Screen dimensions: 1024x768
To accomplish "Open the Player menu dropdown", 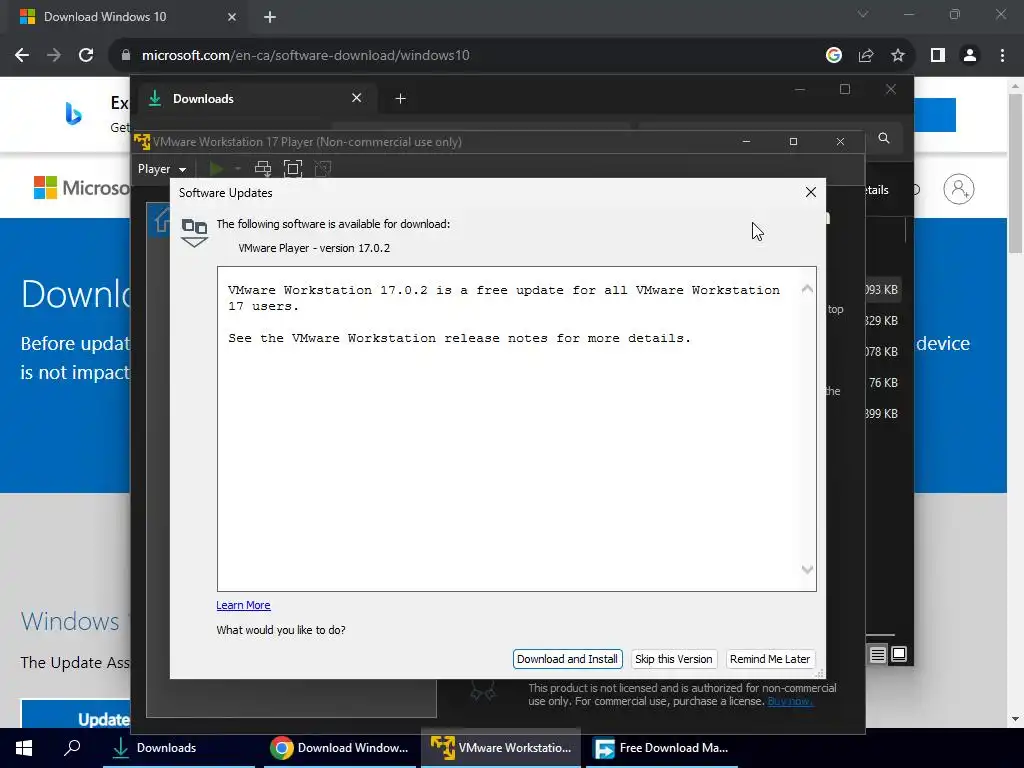I will 161,169.
